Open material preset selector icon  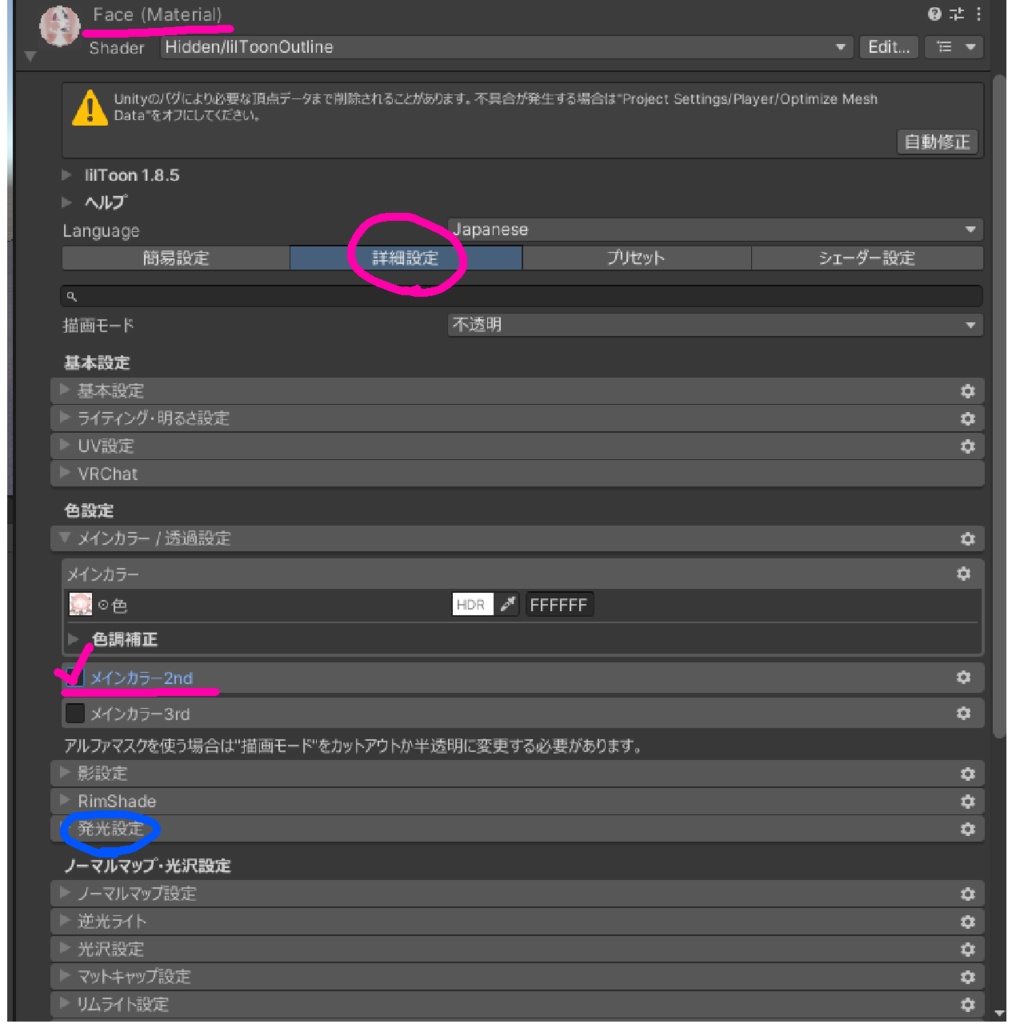pyautogui.click(x=957, y=14)
